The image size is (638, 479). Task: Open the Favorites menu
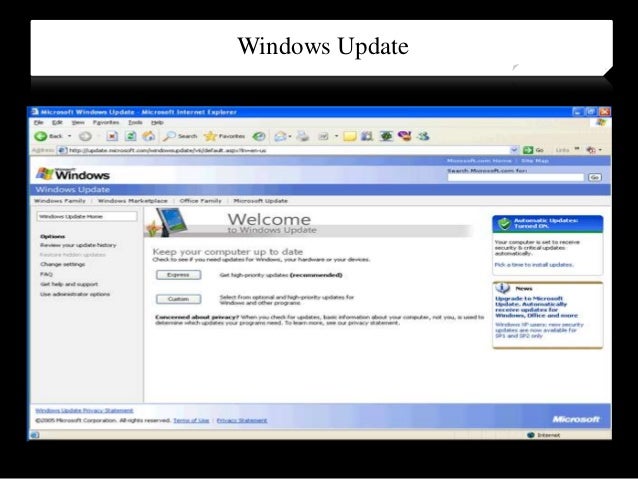click(x=106, y=122)
